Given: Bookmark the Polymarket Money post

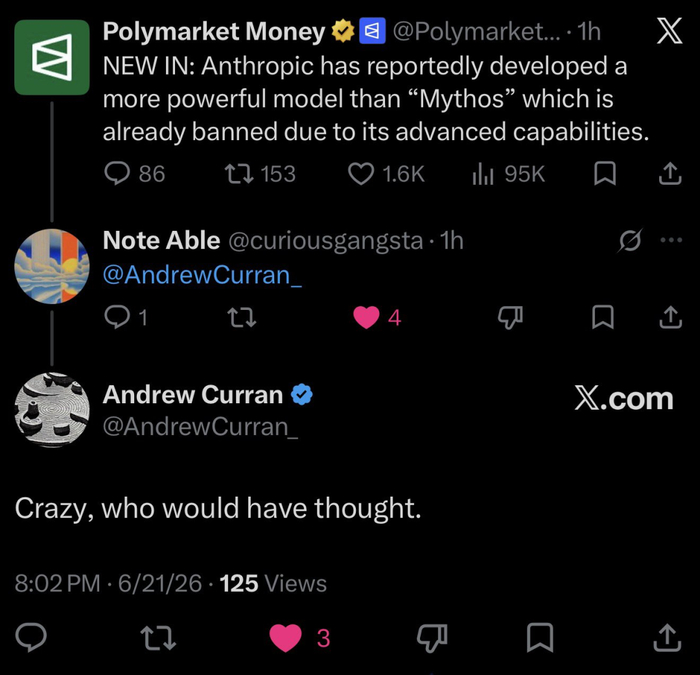Looking at the screenshot, I should pyautogui.click(x=605, y=174).
